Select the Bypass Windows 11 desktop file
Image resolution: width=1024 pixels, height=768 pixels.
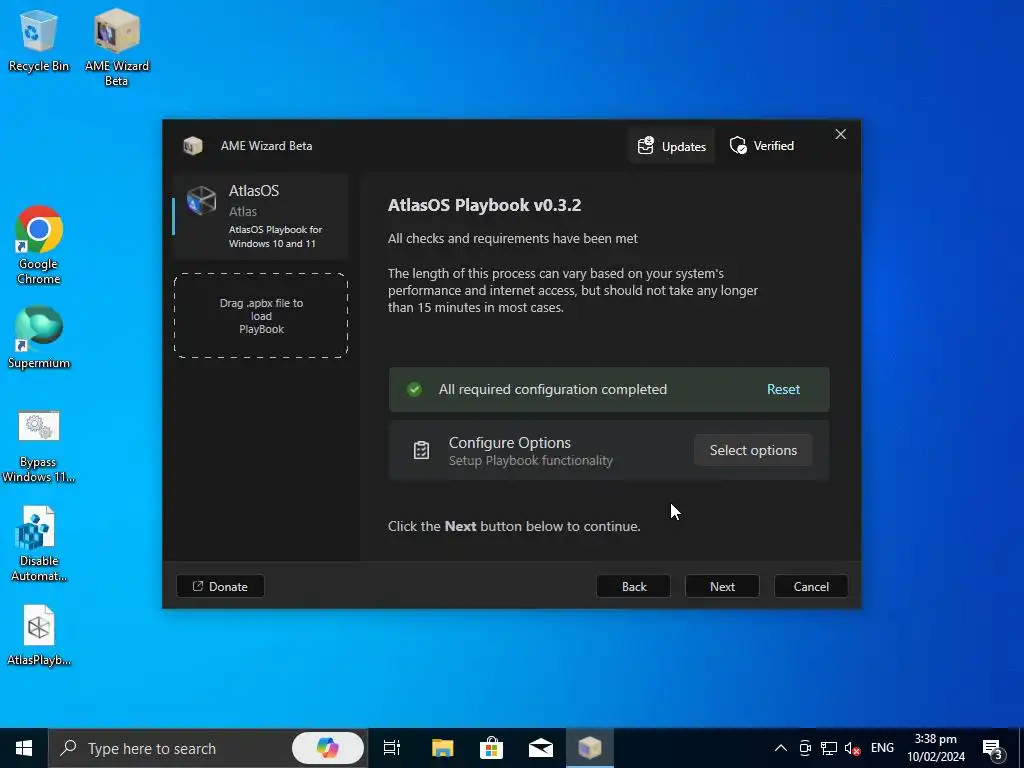39,447
